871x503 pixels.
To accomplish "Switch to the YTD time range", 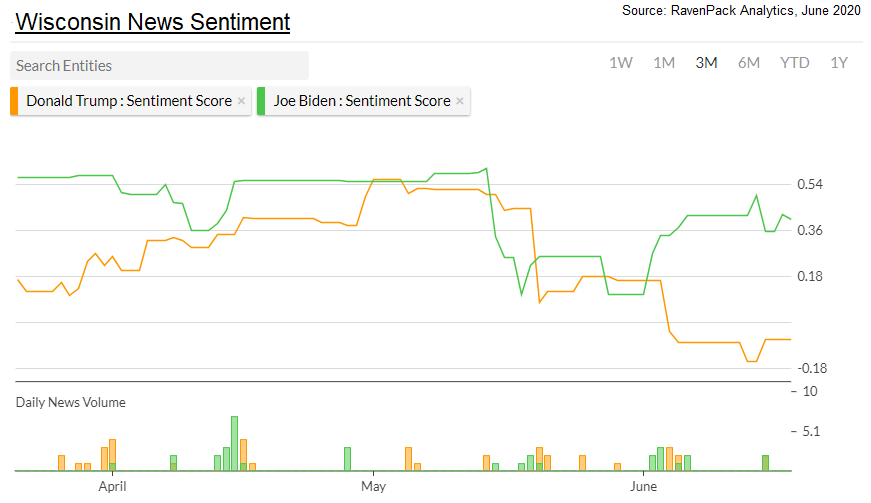I will coord(795,63).
